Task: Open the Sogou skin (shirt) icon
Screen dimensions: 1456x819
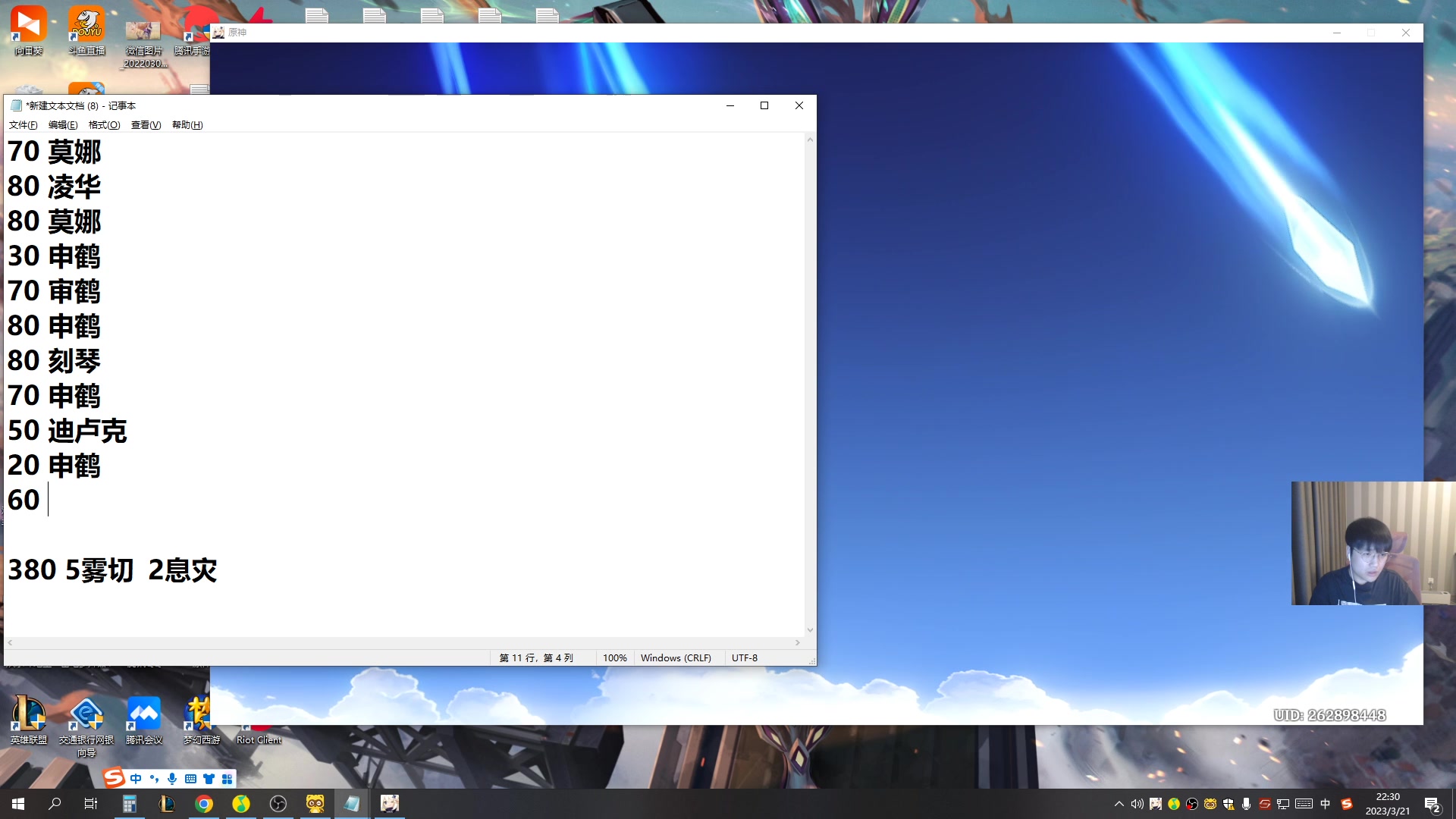Action: click(209, 779)
